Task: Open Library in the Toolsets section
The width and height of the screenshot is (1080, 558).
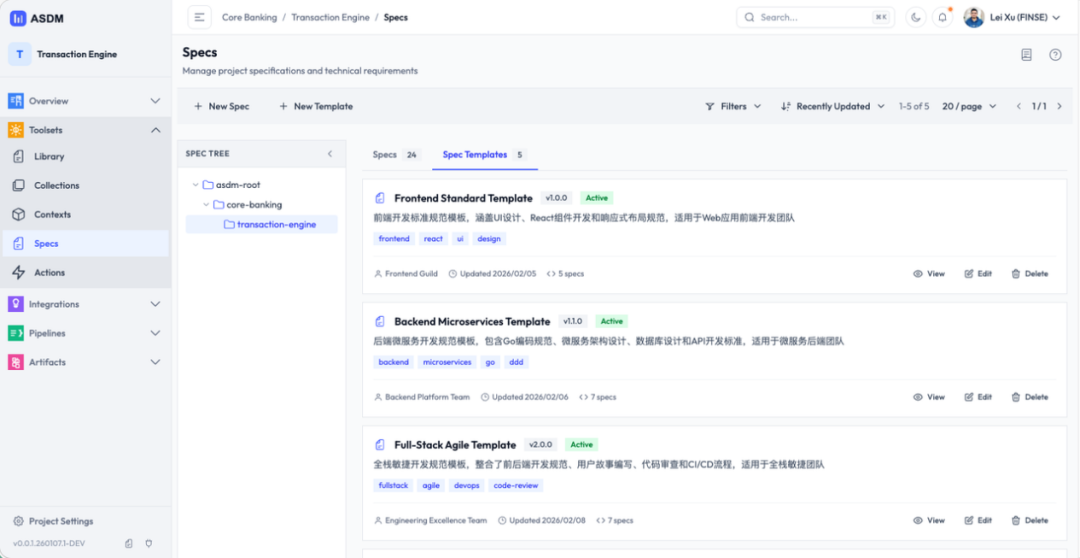Action: pos(85,156)
